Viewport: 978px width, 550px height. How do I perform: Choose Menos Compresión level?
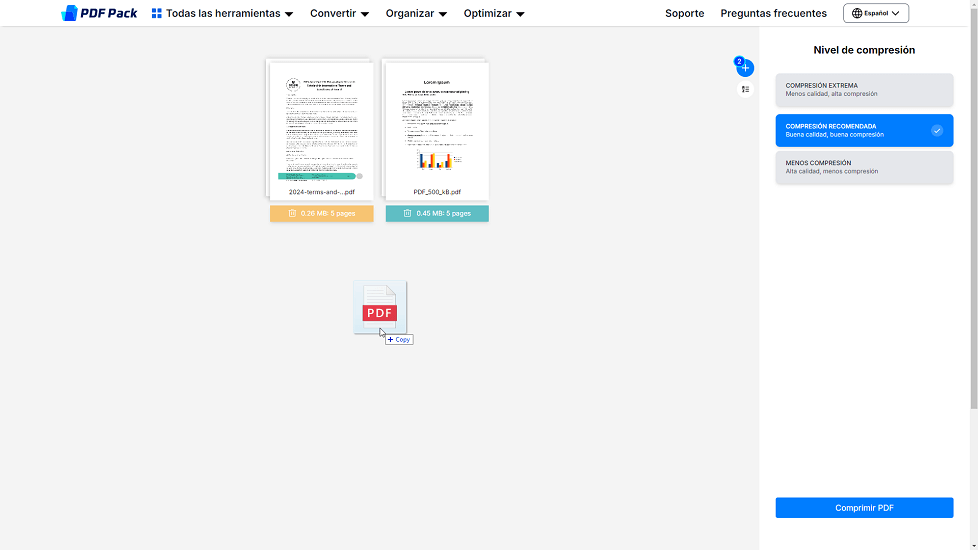864,167
